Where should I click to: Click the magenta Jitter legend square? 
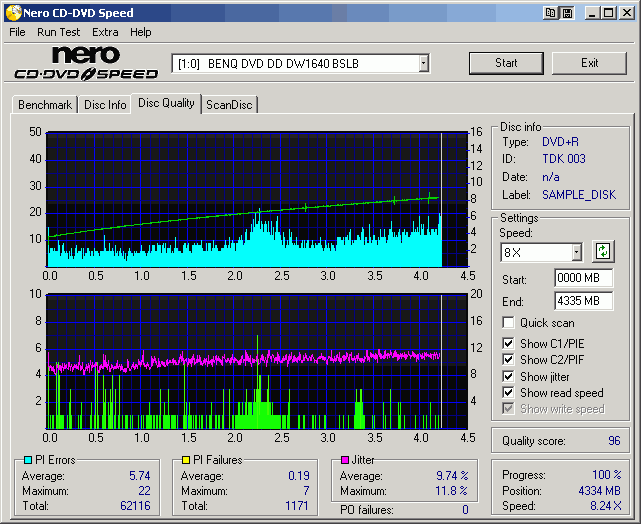coord(345,460)
